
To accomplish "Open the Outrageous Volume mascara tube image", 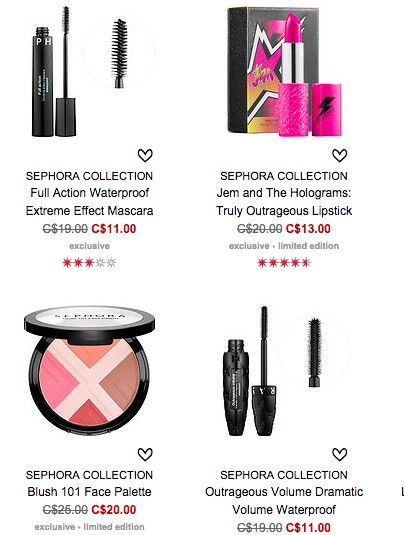I will [250, 372].
